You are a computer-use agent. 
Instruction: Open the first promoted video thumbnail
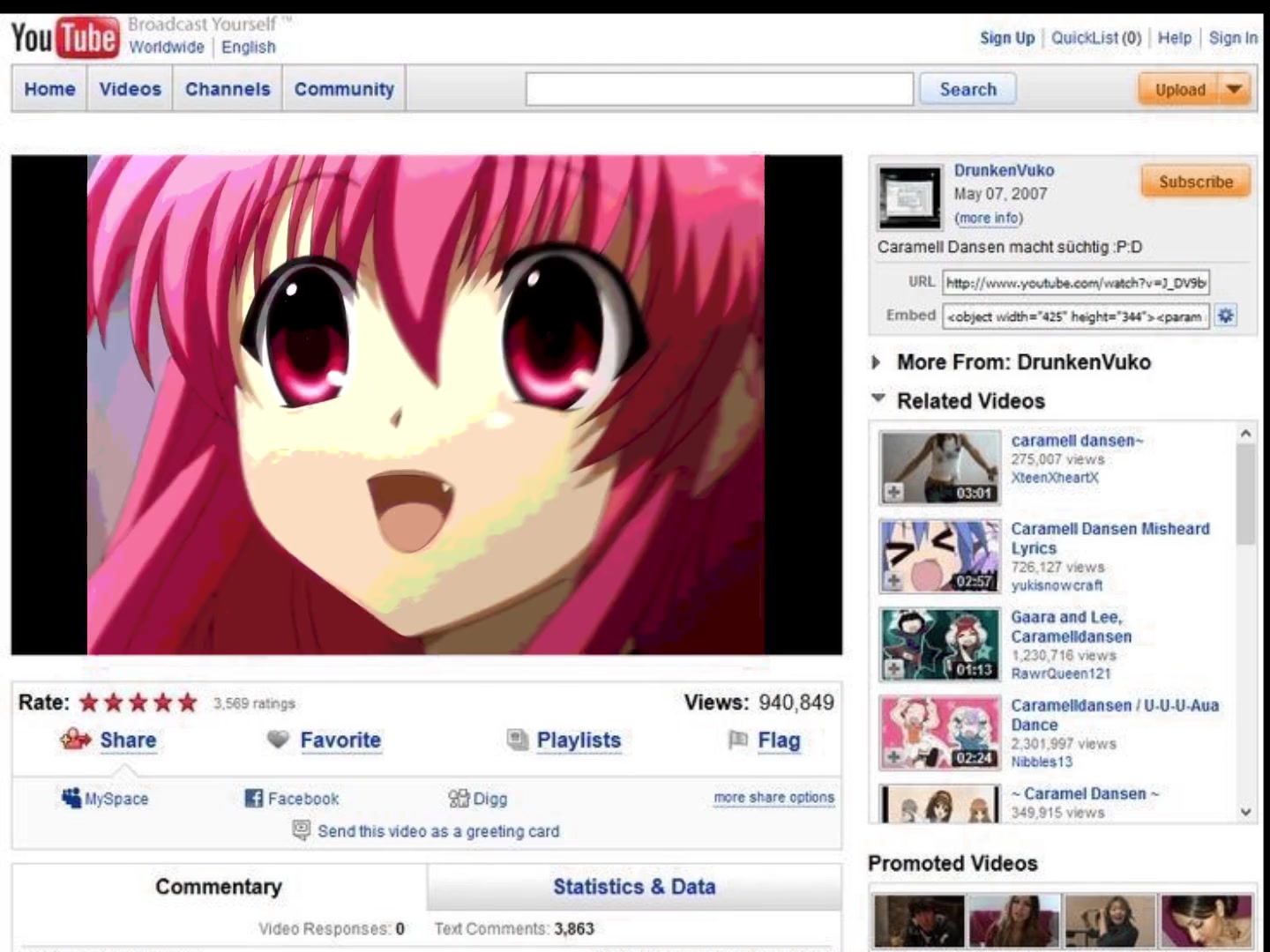(x=919, y=920)
